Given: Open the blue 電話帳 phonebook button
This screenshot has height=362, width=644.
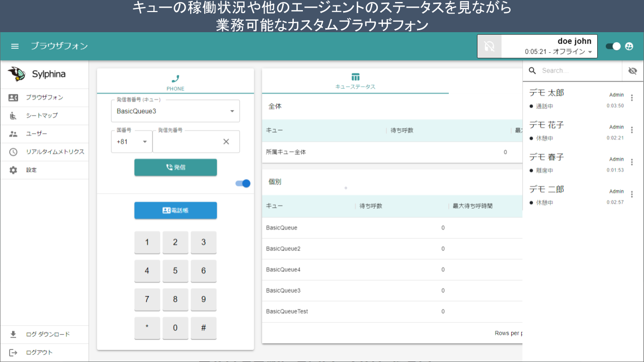Looking at the screenshot, I should click(175, 210).
